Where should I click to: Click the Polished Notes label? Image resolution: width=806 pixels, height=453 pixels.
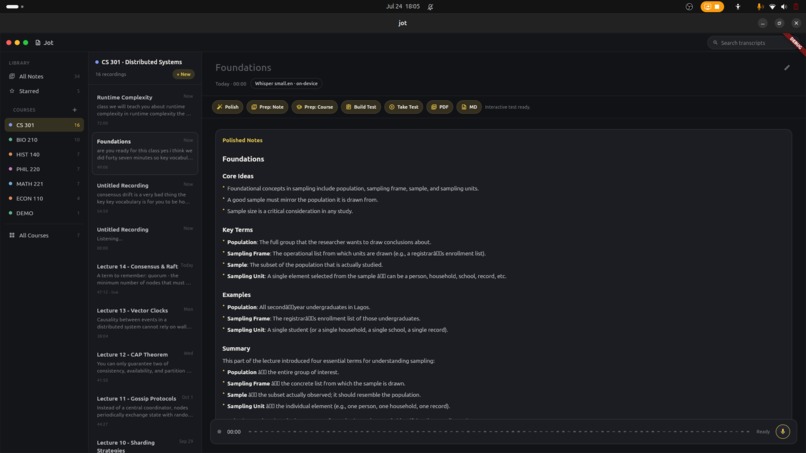click(x=242, y=140)
